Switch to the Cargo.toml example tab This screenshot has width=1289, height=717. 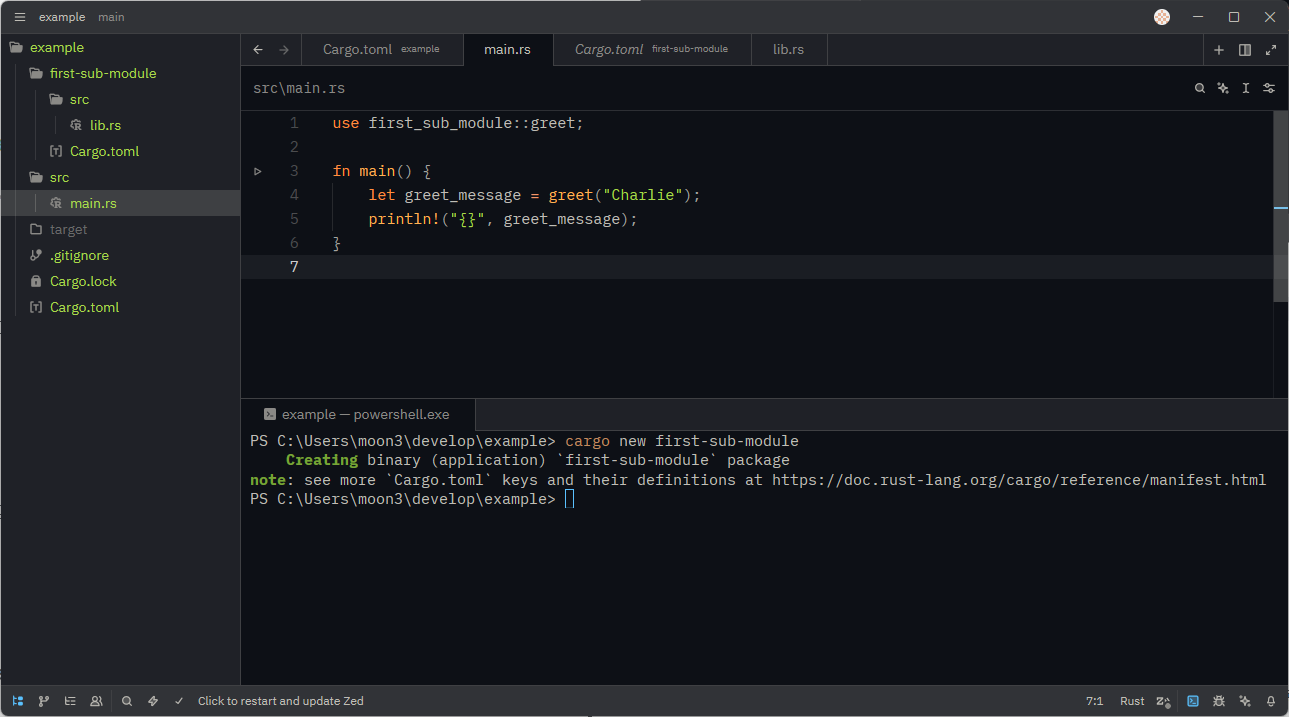pos(384,50)
